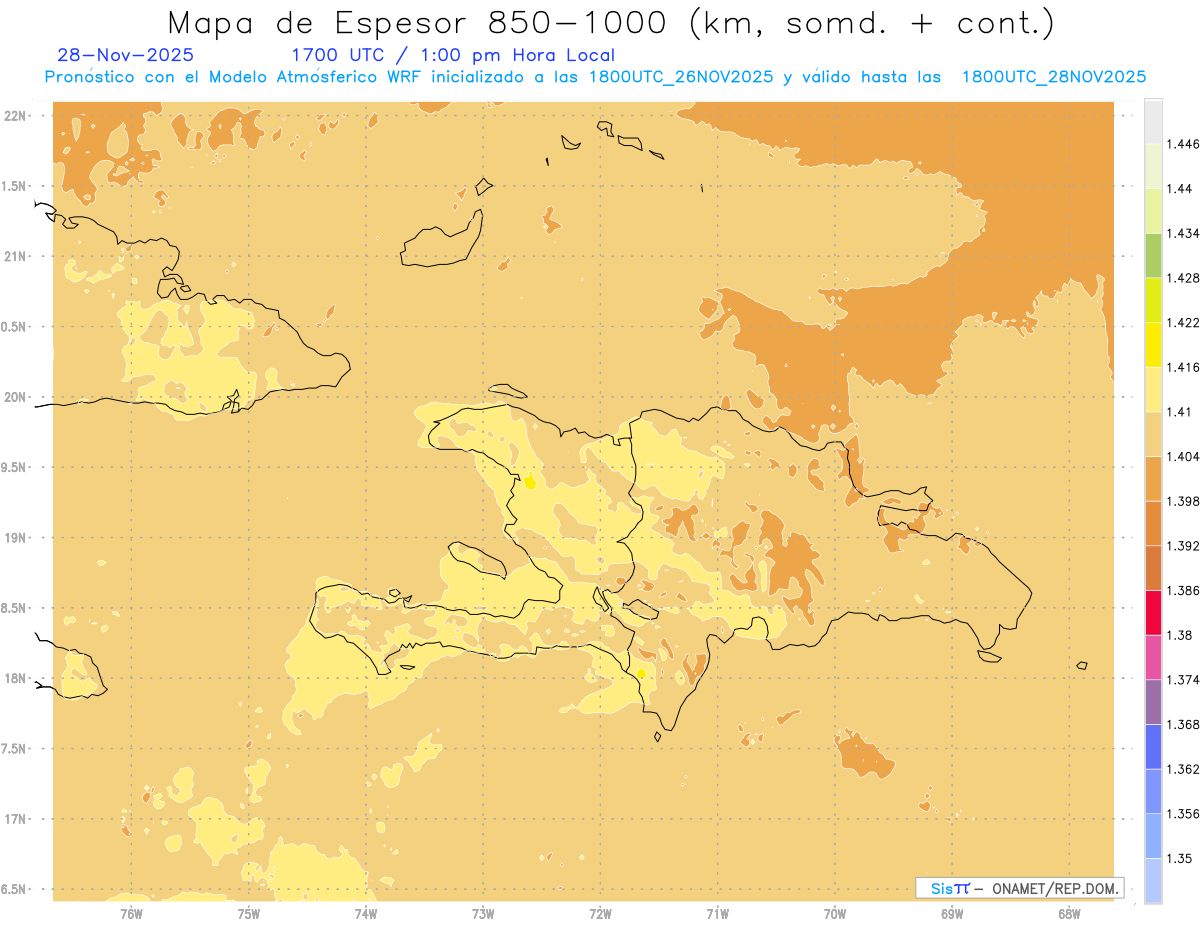Click the date label '28-Nov-2025'

pyautogui.click(x=126, y=56)
